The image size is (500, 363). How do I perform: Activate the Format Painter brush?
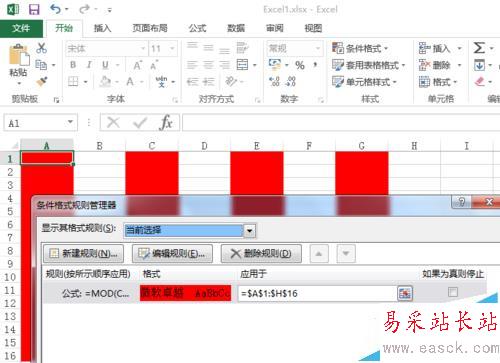click(x=42, y=81)
